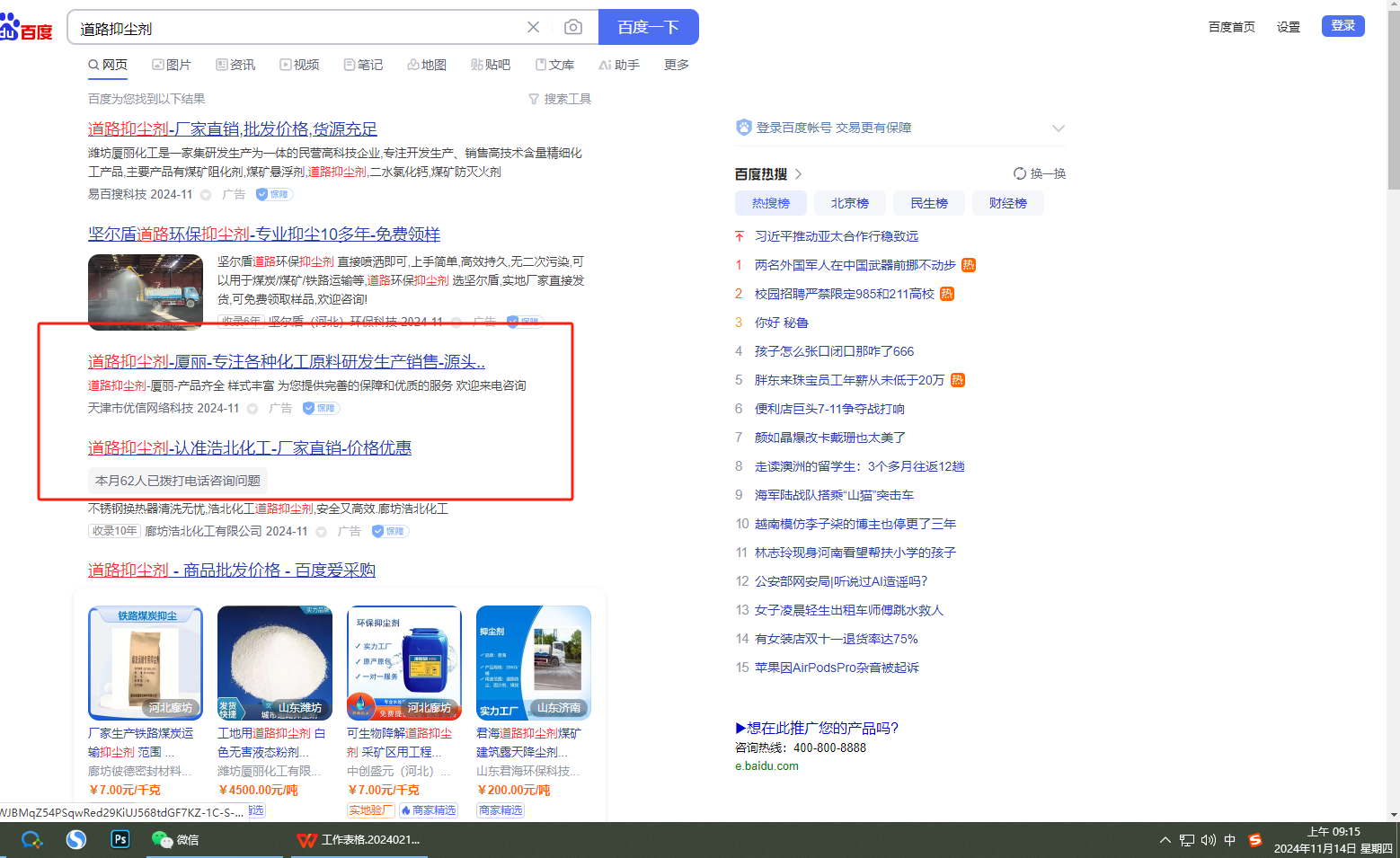Open image search via the camera icon
Viewport: 1400px width, 858px height.
pos(572,27)
